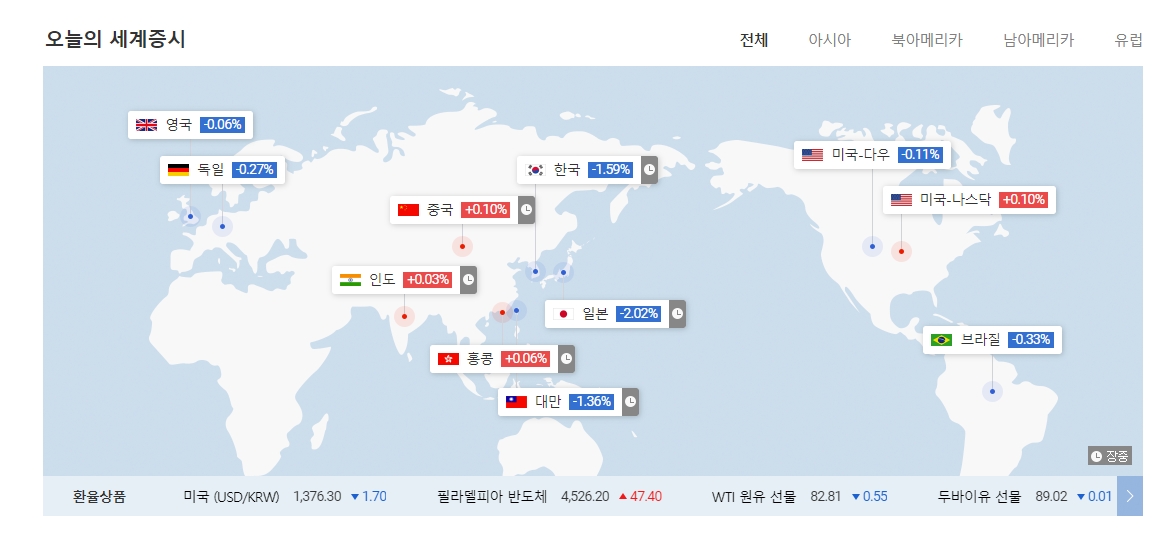Click the Germany flag icon
The height and width of the screenshot is (545, 1171).
178,170
